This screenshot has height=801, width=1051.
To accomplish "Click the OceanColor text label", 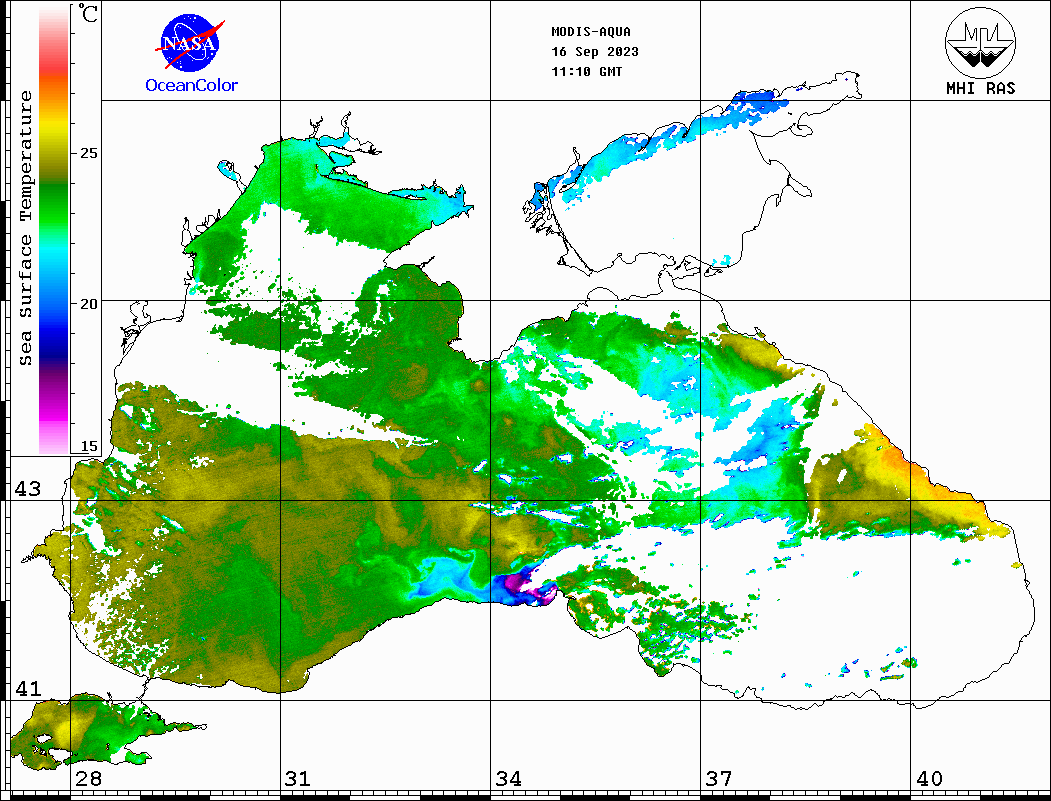I will pos(192,85).
